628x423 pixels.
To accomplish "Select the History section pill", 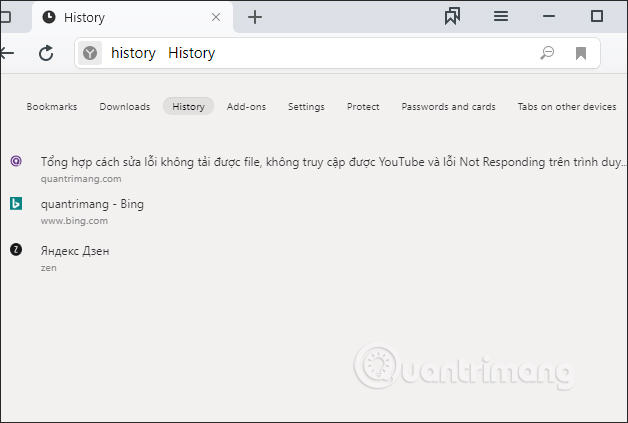I will [x=188, y=107].
